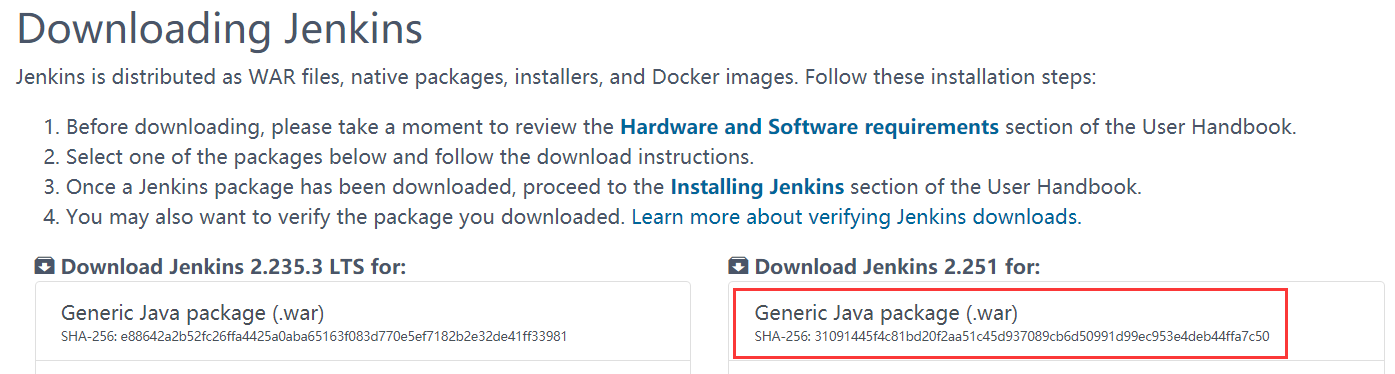Click 'Download Jenkins 2.235.3 LTS for:' heading

coord(233,266)
